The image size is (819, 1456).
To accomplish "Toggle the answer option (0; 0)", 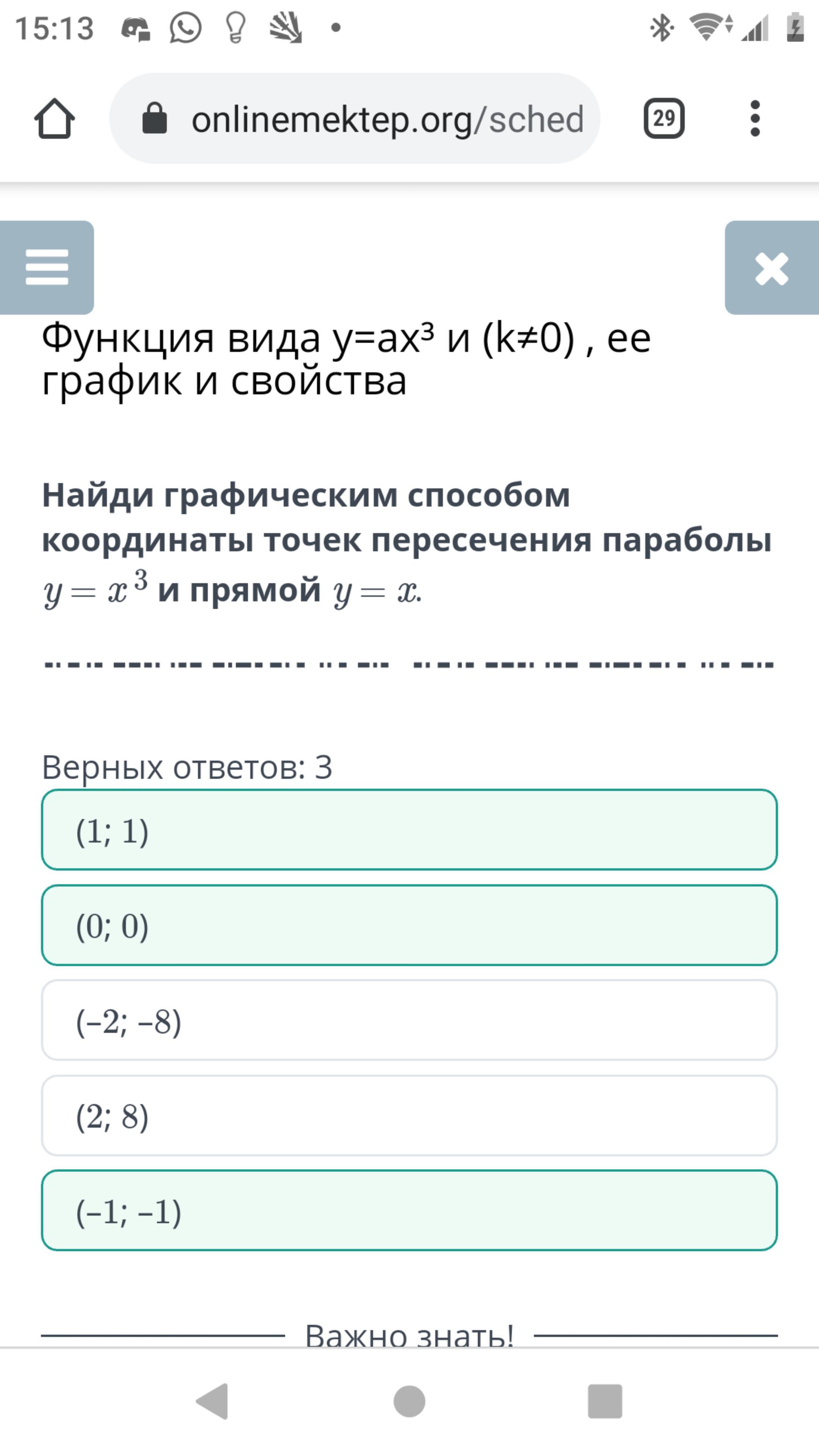I will tap(409, 925).
